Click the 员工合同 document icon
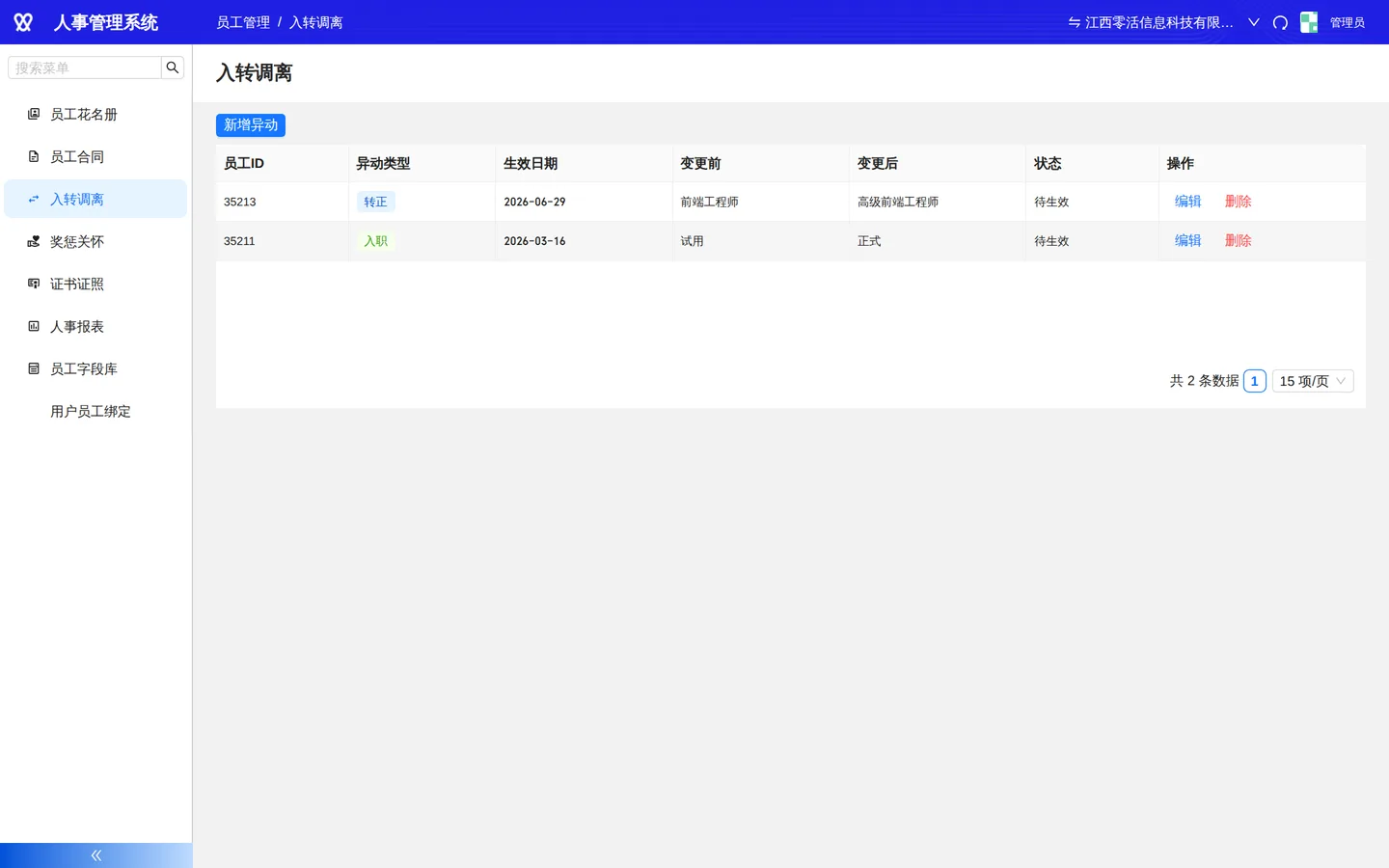The image size is (1389, 868). (34, 156)
